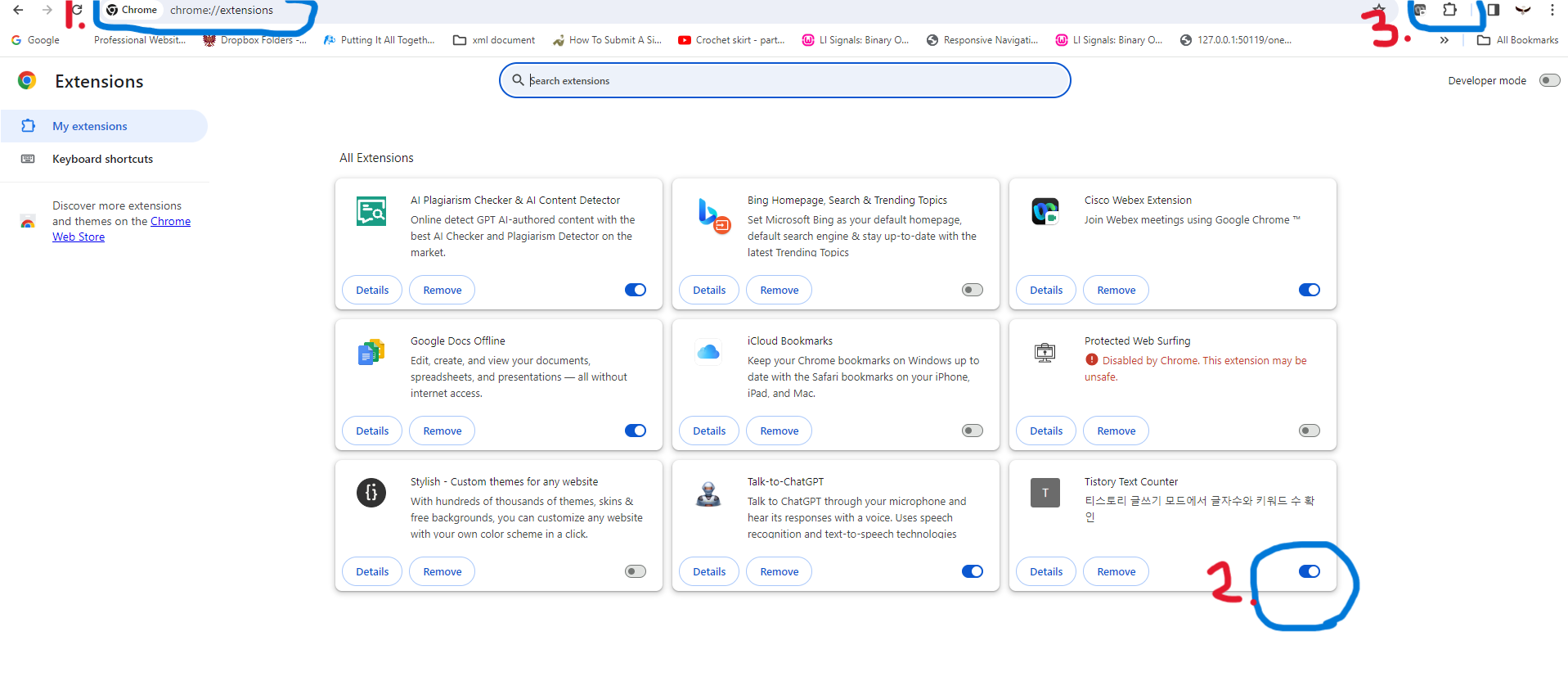Turn off the Cisco Webex Extension

pos(1310,290)
